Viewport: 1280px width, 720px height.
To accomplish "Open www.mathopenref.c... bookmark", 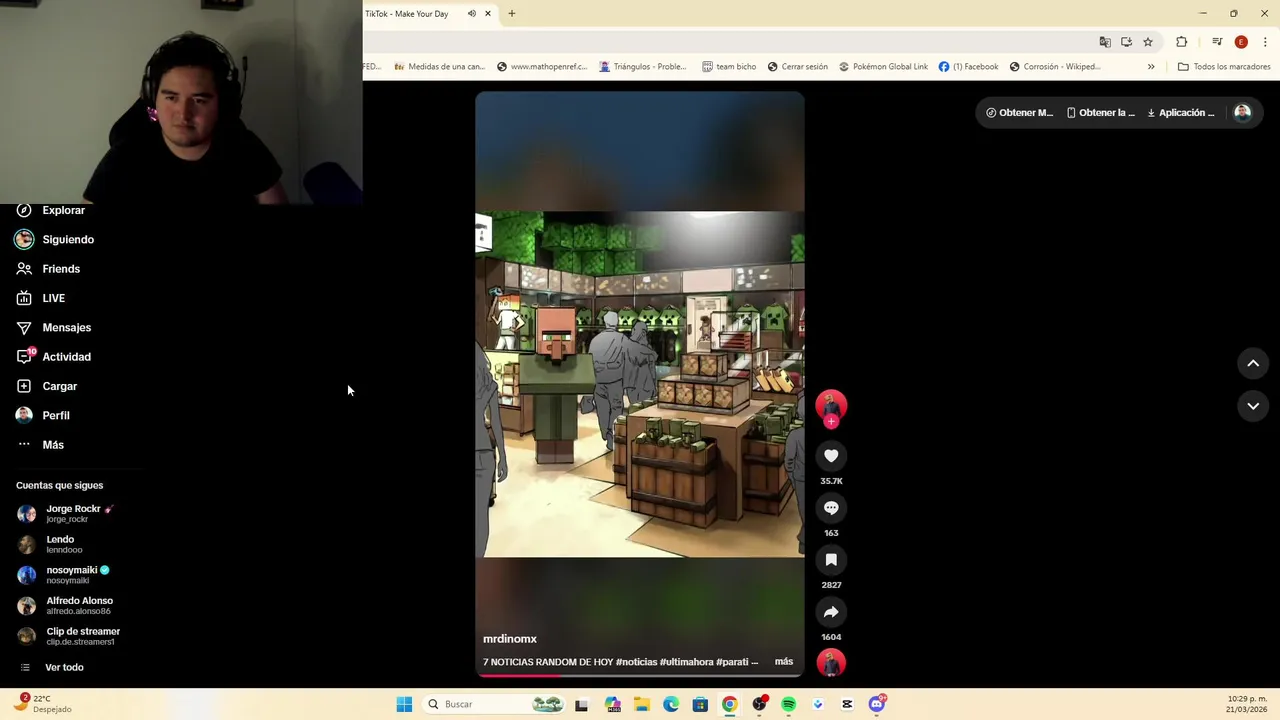I will (541, 67).
